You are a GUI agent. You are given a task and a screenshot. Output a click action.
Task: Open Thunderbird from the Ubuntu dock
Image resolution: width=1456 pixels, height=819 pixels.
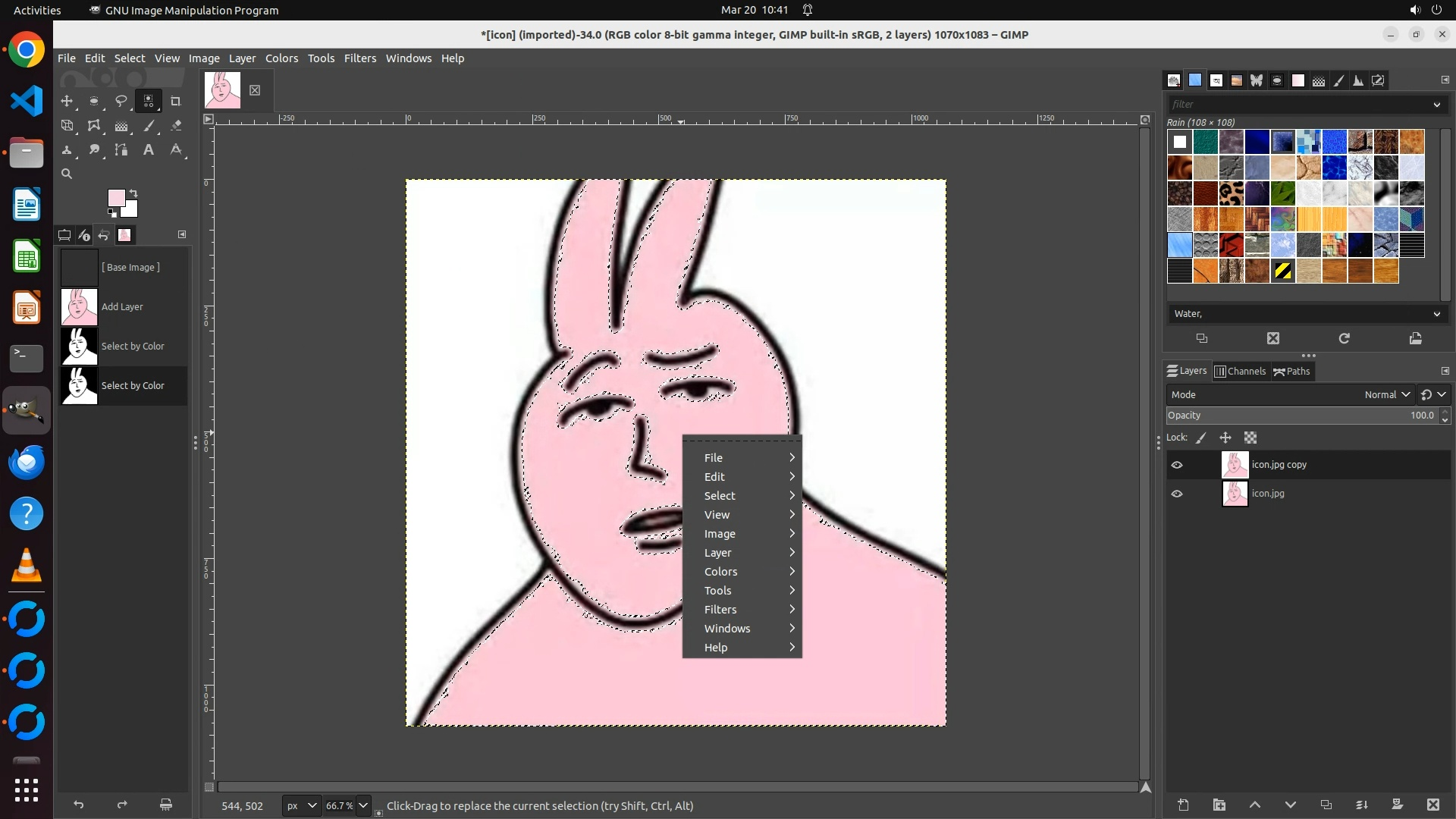[x=27, y=462]
